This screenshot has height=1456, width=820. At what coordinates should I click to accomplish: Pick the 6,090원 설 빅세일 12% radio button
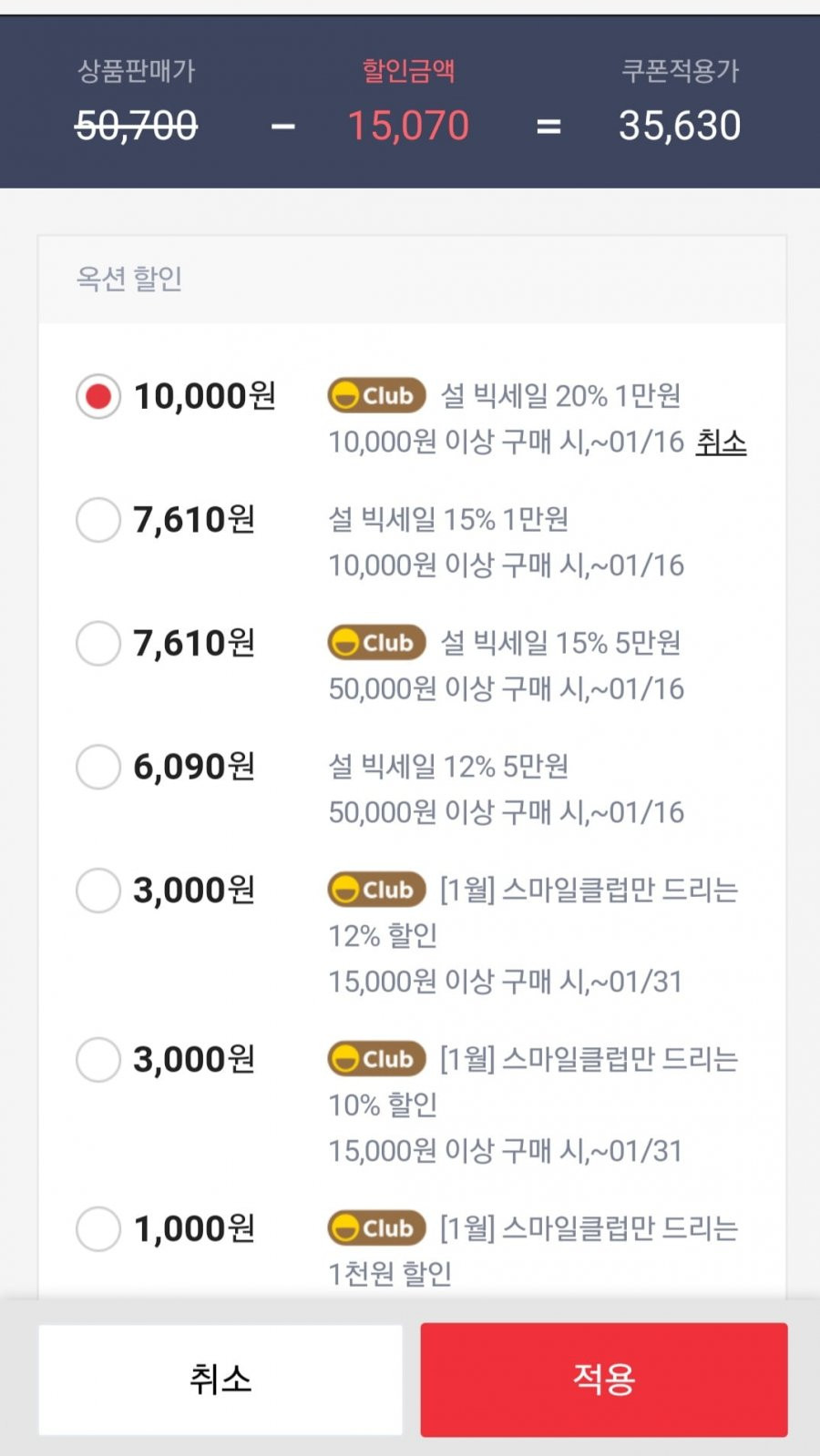click(98, 767)
